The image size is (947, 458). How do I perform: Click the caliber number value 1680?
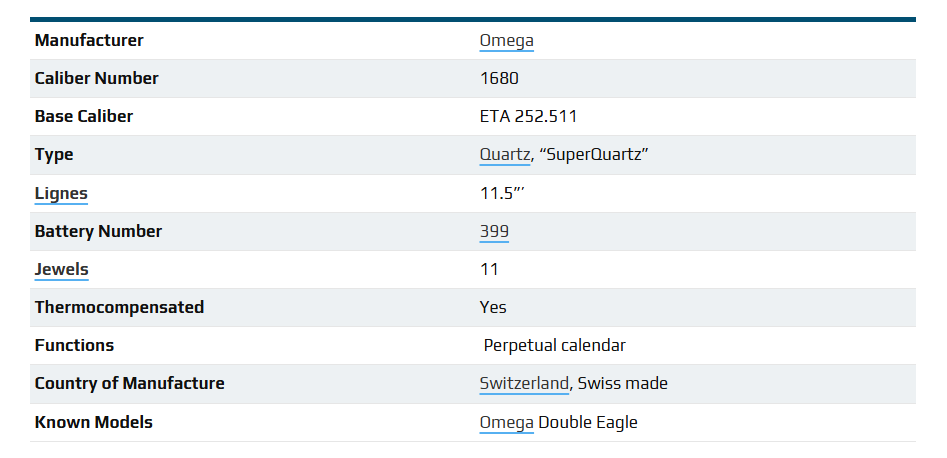click(499, 79)
